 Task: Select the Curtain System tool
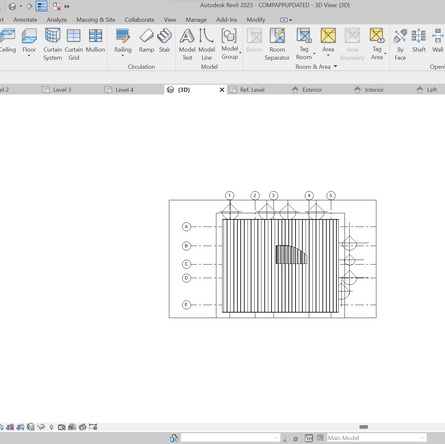pos(52,44)
